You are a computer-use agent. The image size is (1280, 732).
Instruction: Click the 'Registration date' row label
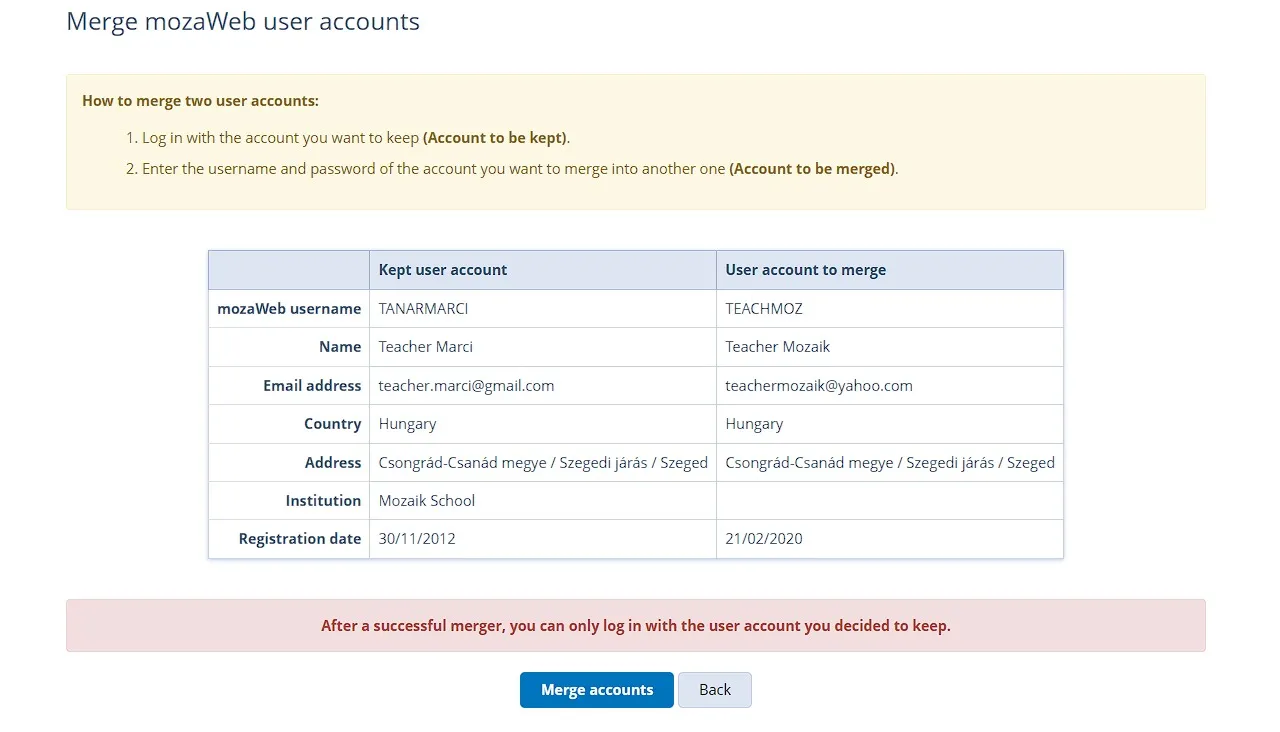(299, 539)
